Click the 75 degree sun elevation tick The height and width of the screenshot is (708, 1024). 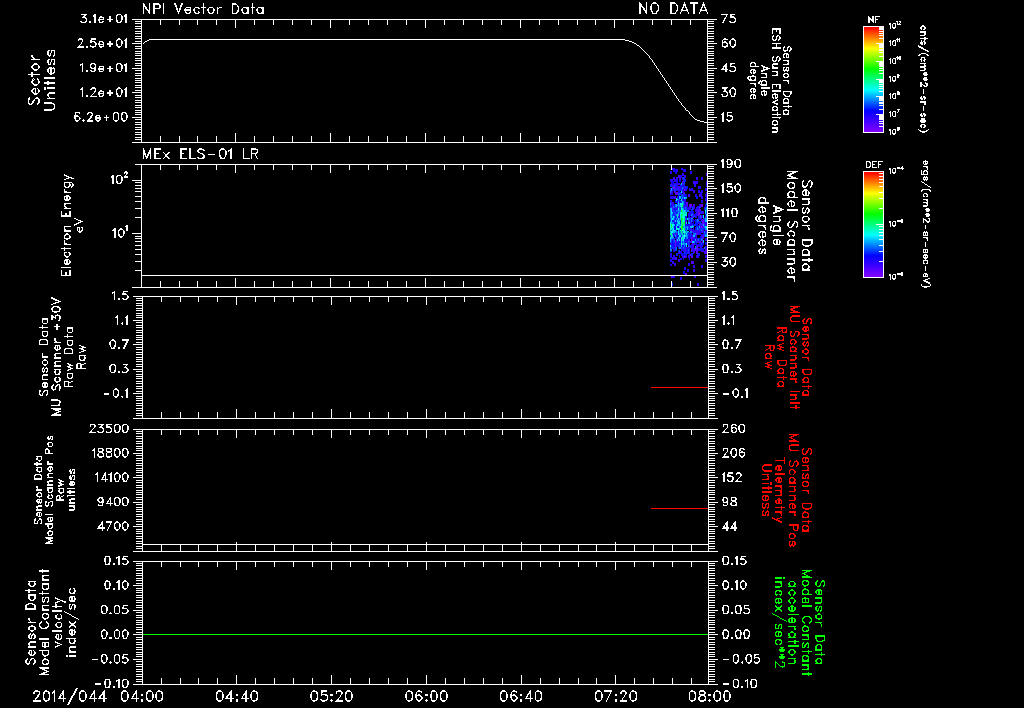pyautogui.click(x=729, y=19)
